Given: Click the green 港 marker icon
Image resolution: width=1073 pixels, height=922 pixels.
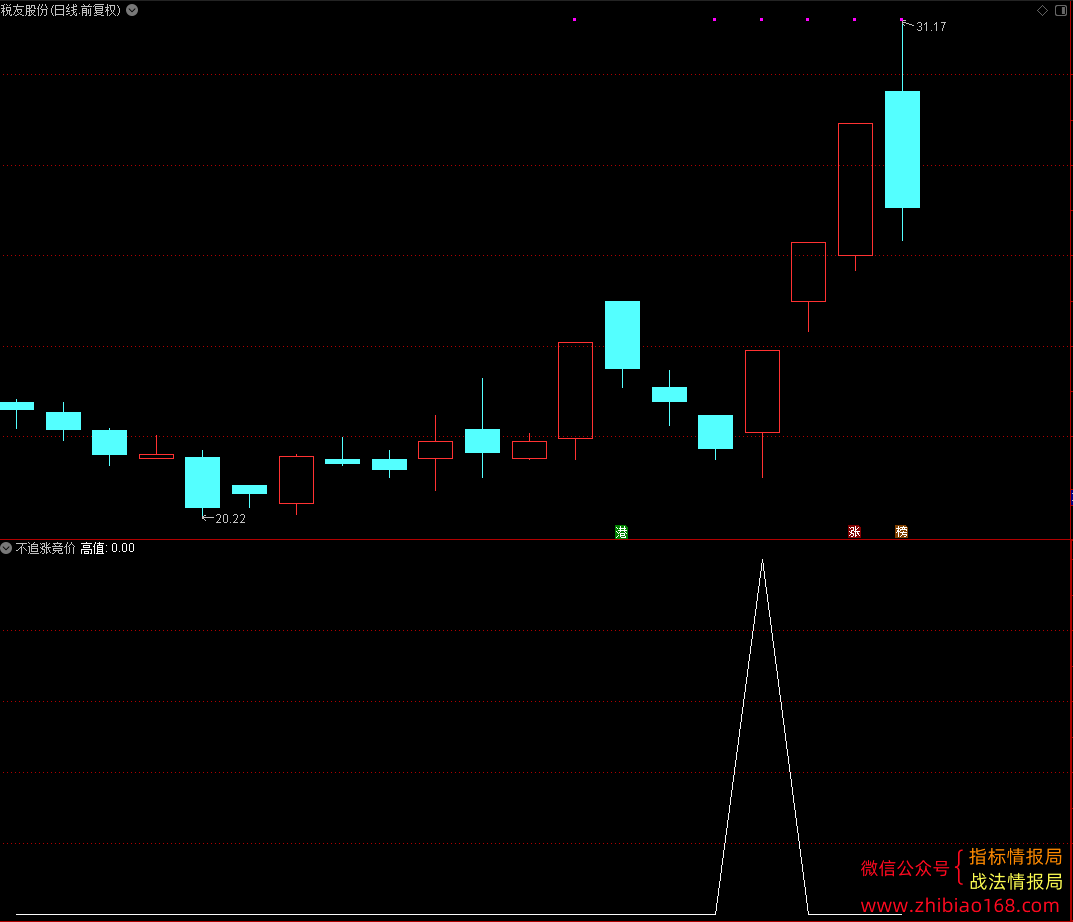Looking at the screenshot, I should pos(621,532).
